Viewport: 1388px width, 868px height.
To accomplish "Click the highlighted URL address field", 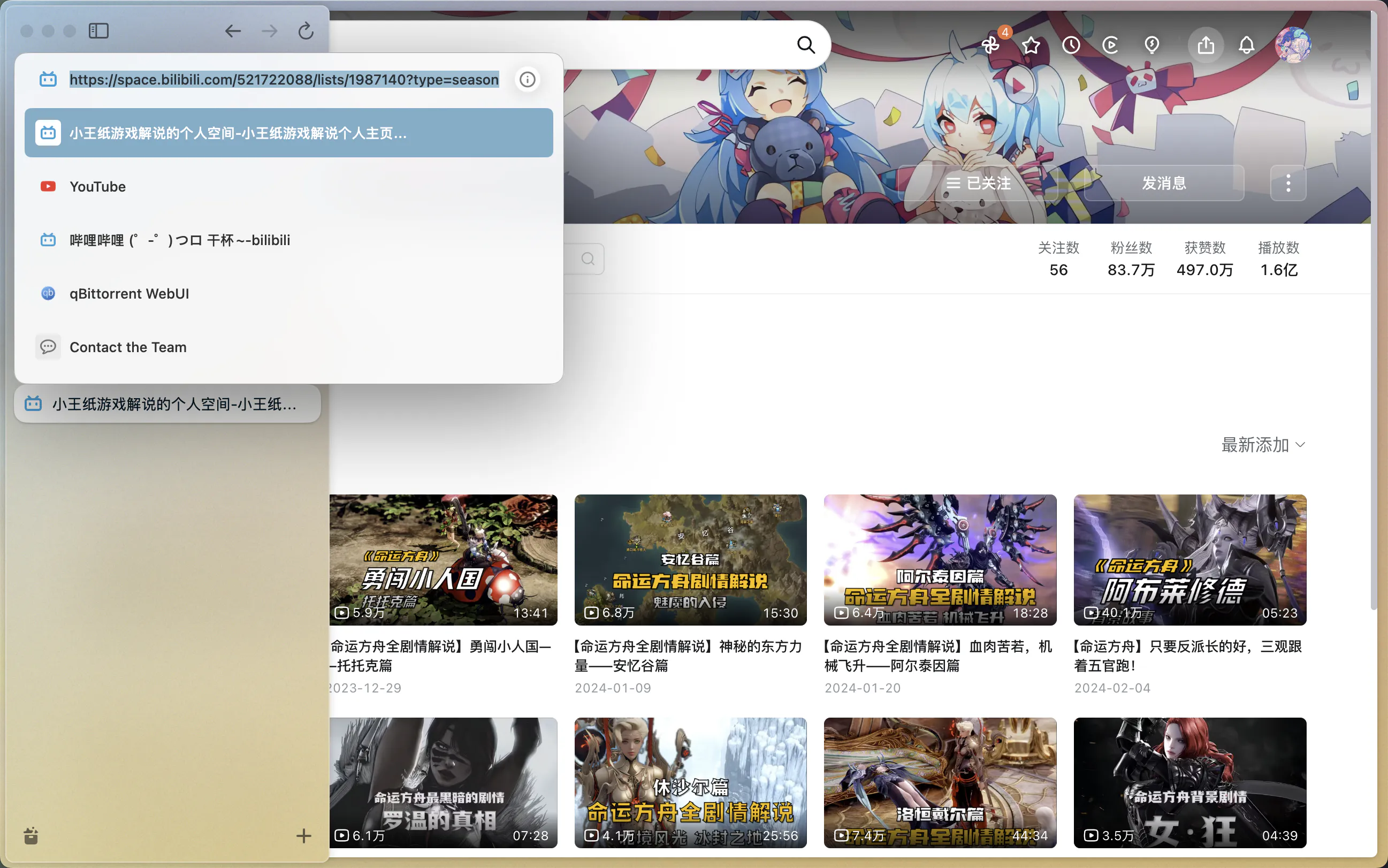I will (284, 79).
